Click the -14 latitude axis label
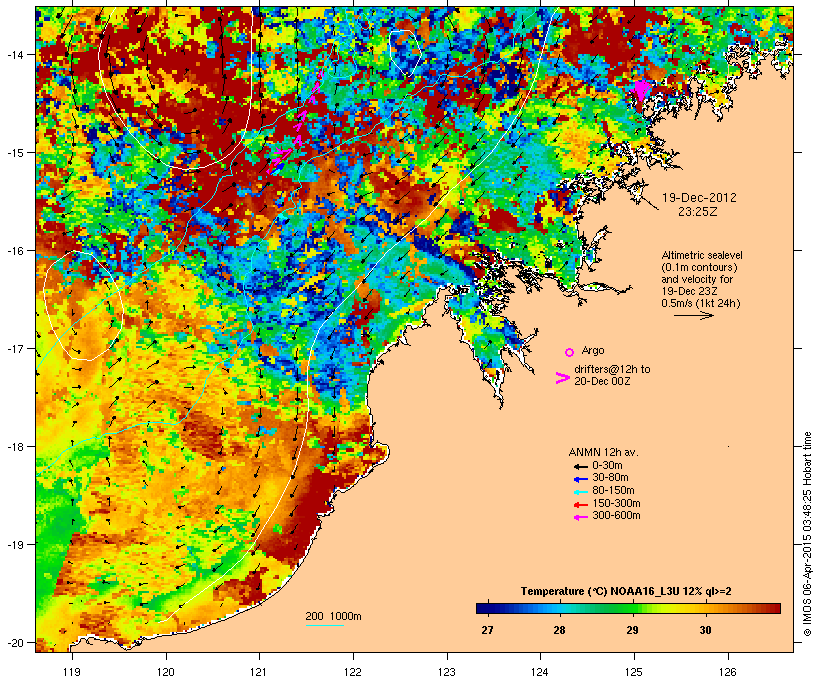The image size is (820, 680). tap(14, 54)
